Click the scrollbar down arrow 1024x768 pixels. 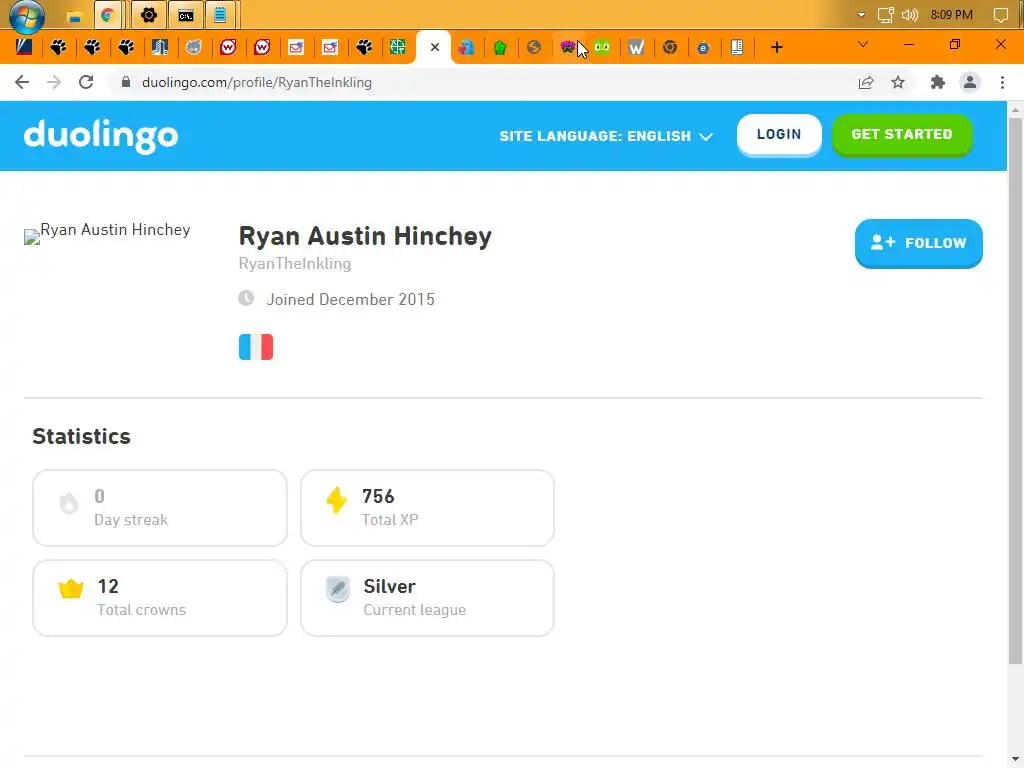click(x=1015, y=760)
